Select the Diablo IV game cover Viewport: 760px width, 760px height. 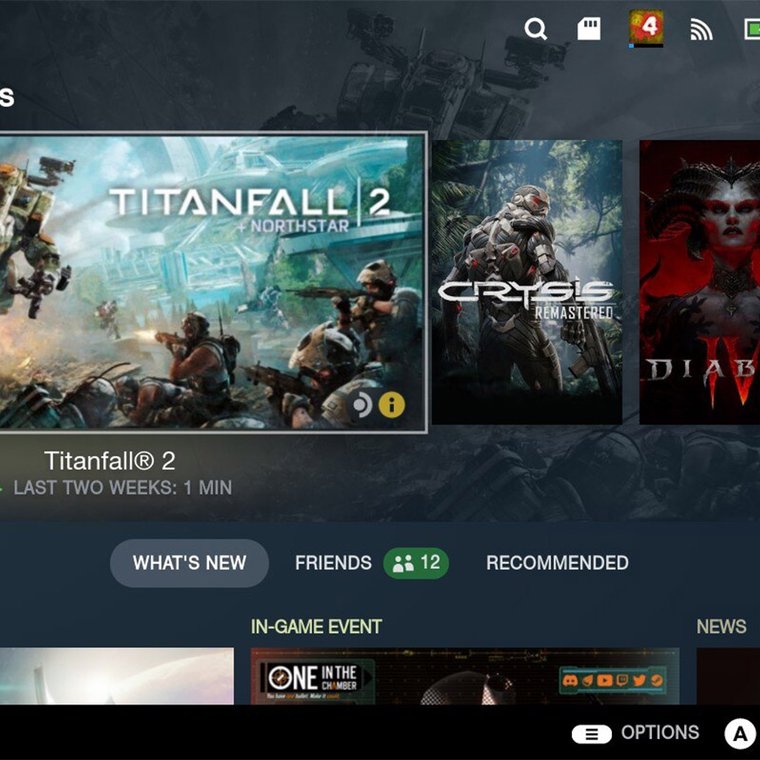click(700, 282)
